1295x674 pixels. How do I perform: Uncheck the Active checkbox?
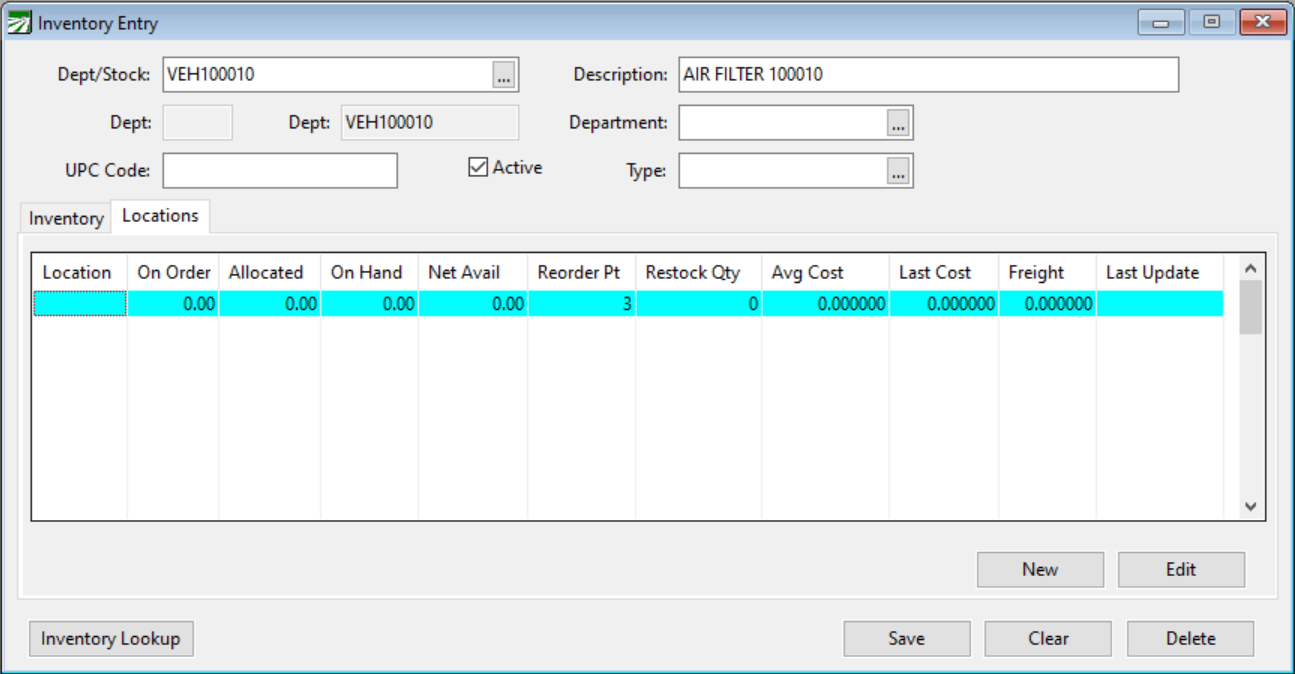click(478, 167)
